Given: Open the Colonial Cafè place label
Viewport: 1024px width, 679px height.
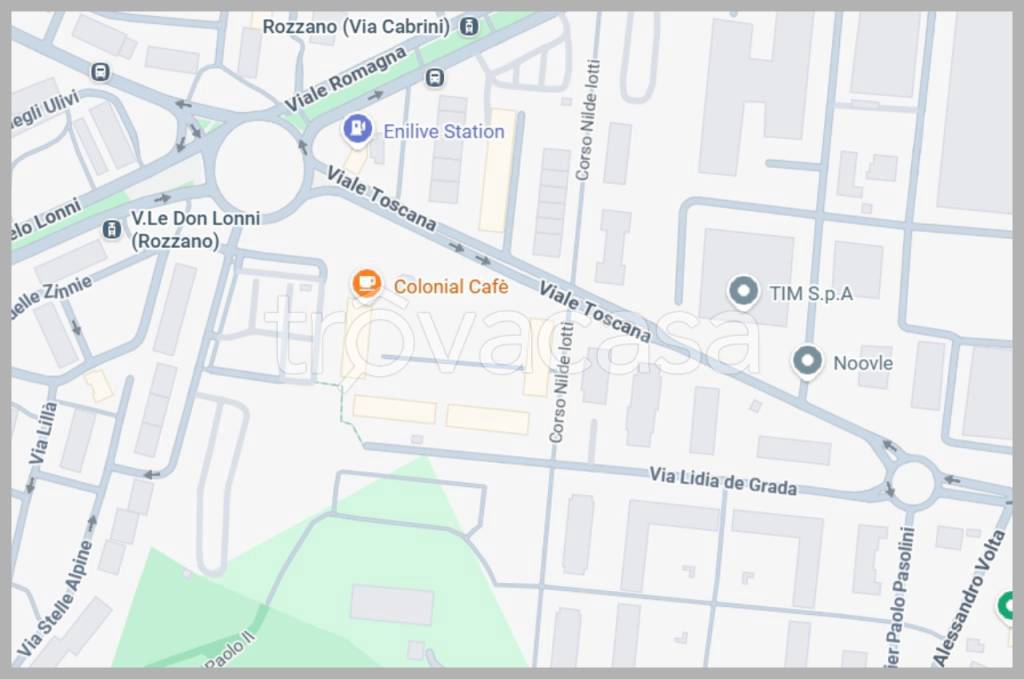Looking at the screenshot, I should click(451, 286).
